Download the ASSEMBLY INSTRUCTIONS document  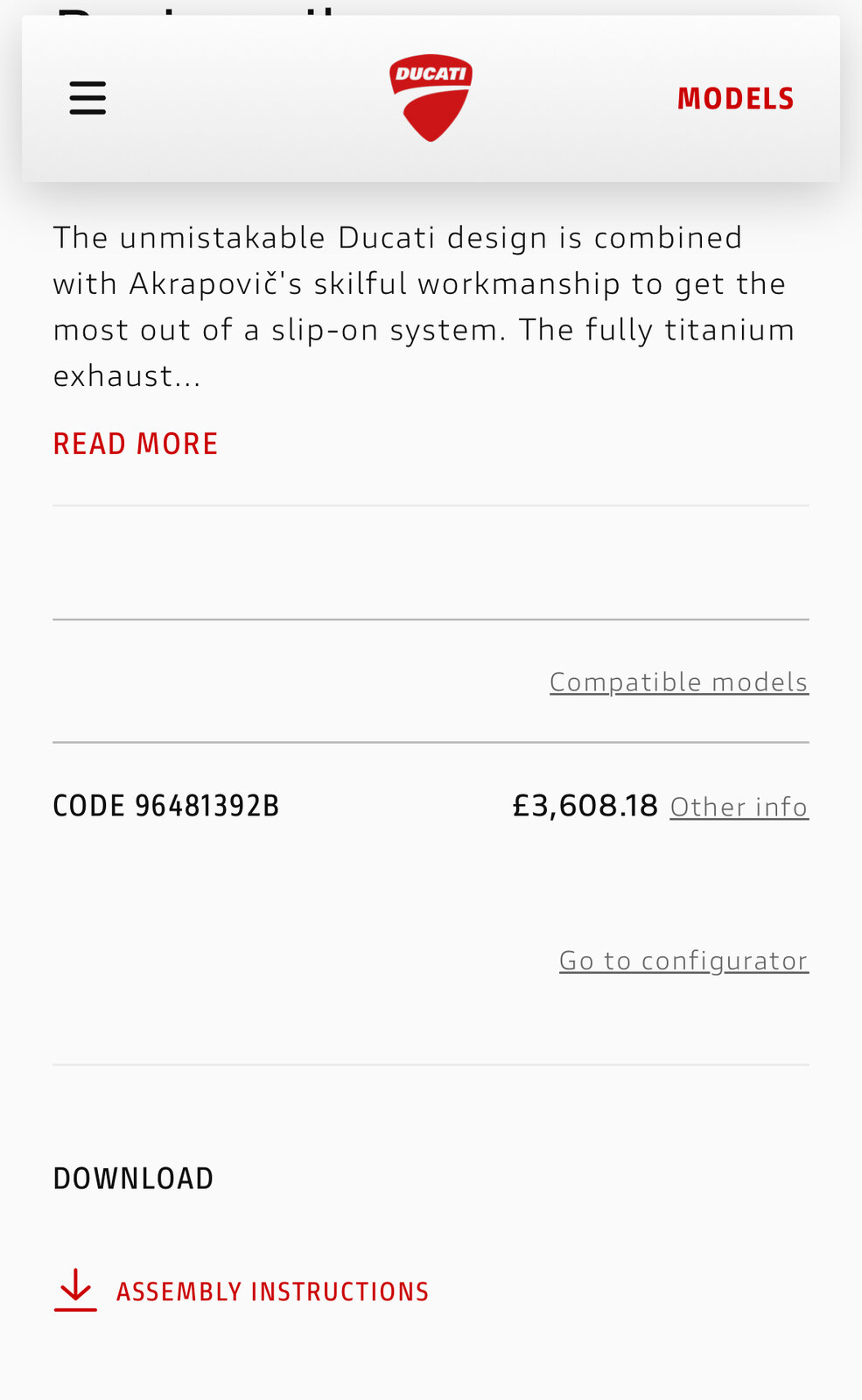tap(272, 1291)
